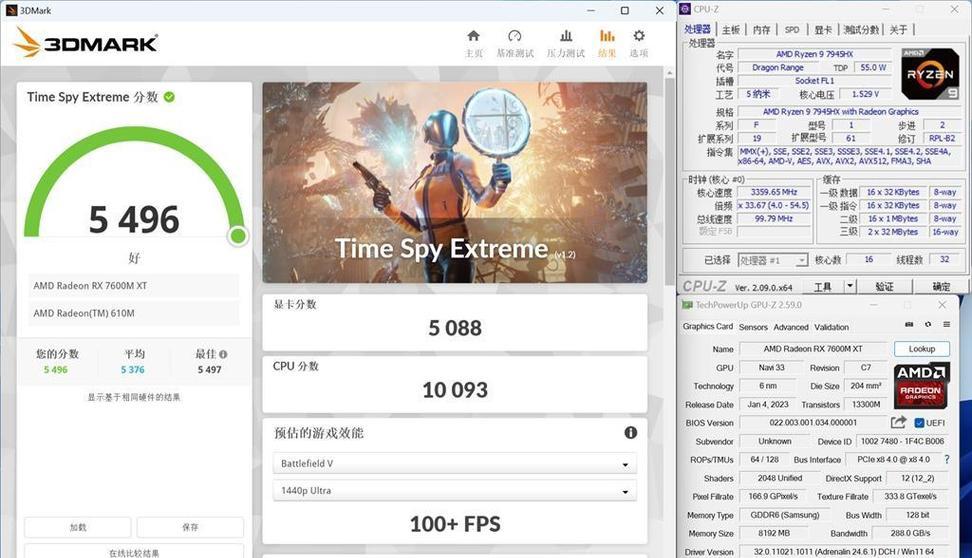Click the green verified checkmark beside score title
The image size is (972, 558).
pyautogui.click(x=169, y=97)
